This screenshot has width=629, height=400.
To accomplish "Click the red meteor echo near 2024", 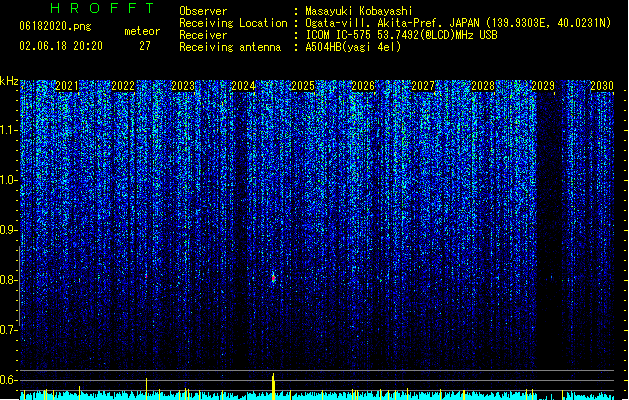I will point(273,278).
